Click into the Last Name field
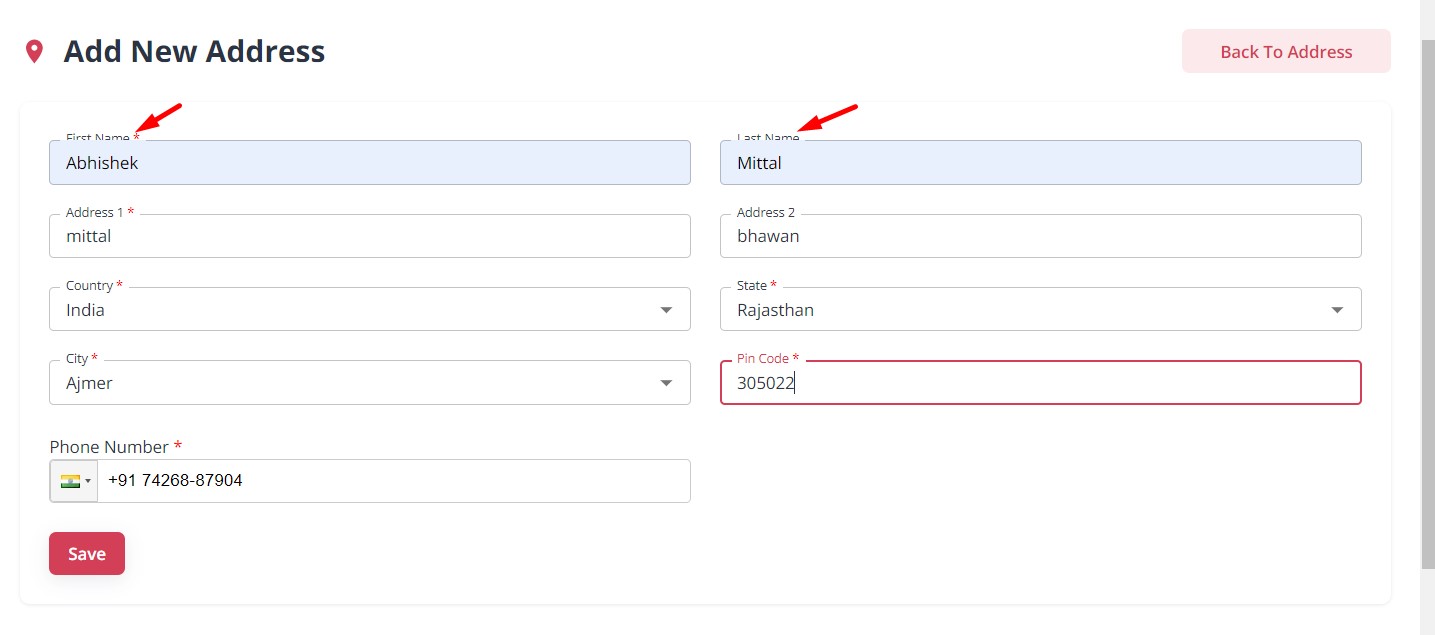Screen dimensions: 1435x635 [1040, 163]
